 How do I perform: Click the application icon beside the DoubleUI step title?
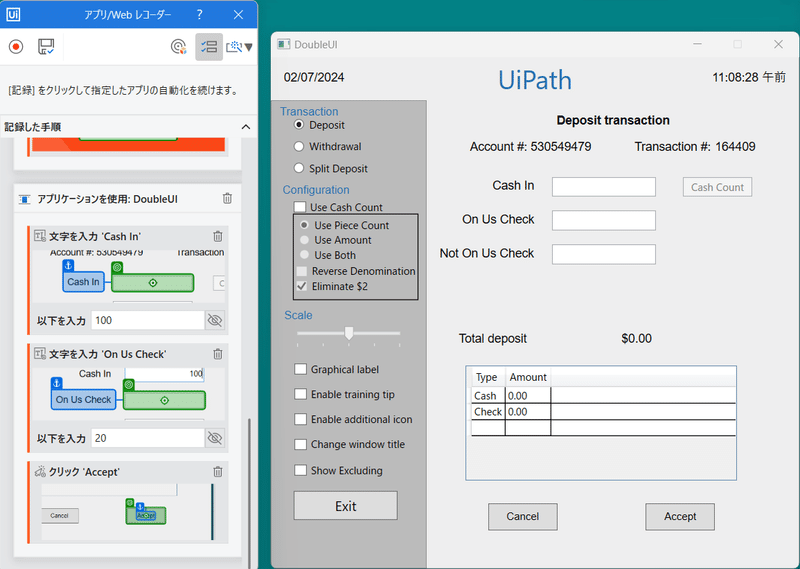click(24, 199)
